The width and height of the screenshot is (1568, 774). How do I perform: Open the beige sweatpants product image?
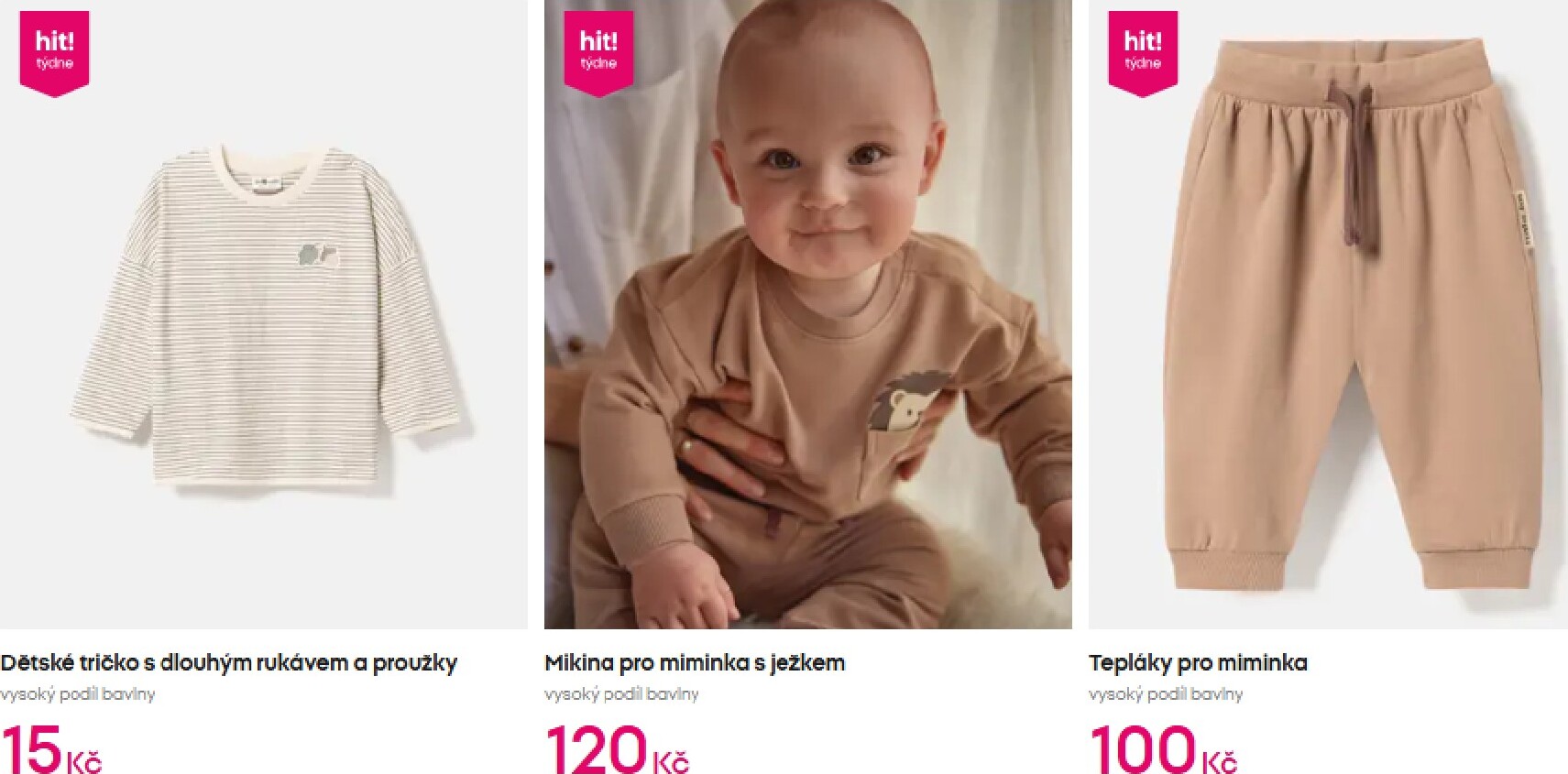(x=1328, y=314)
